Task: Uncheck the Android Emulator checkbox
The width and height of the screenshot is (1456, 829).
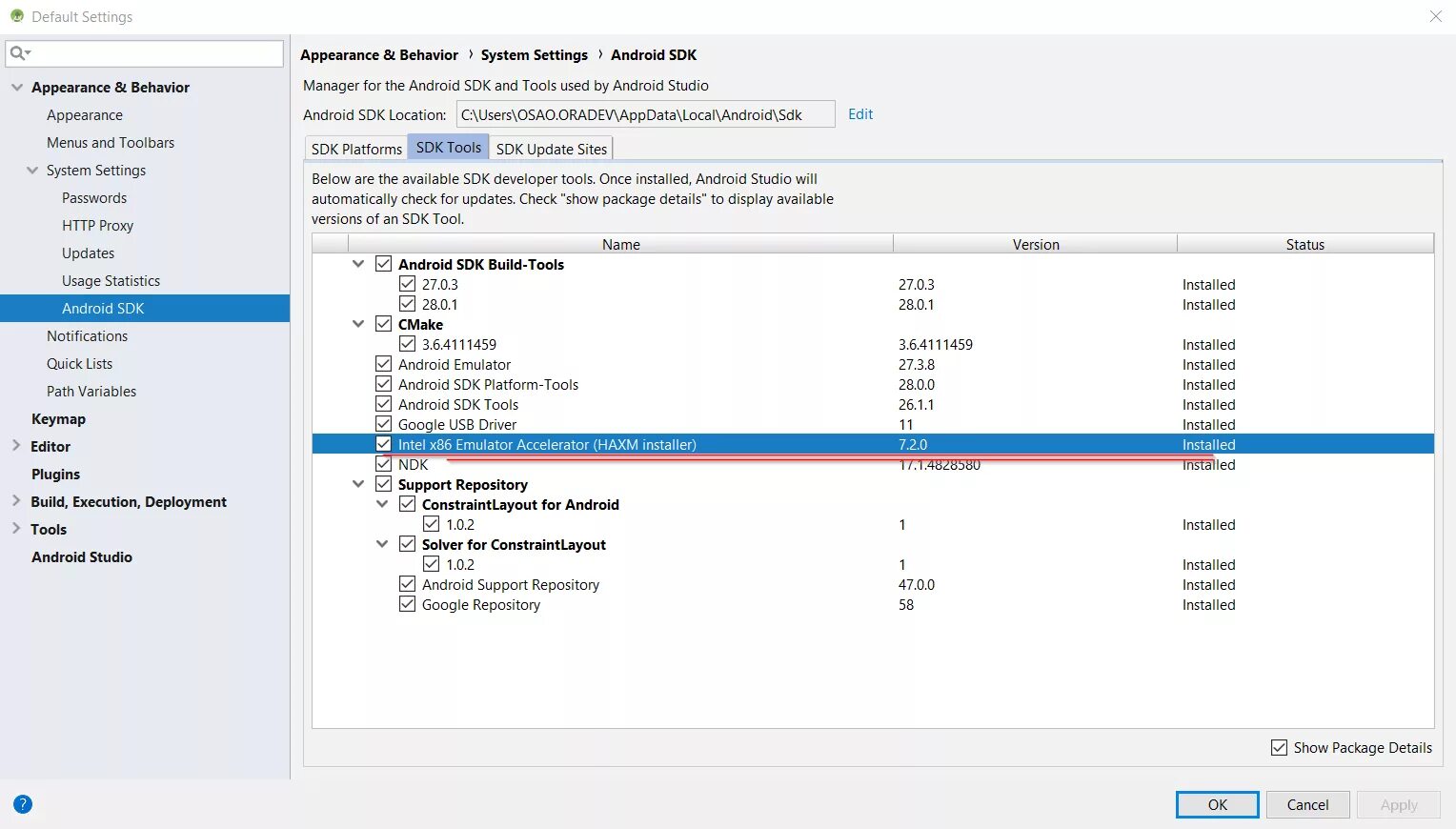Action: (383, 364)
